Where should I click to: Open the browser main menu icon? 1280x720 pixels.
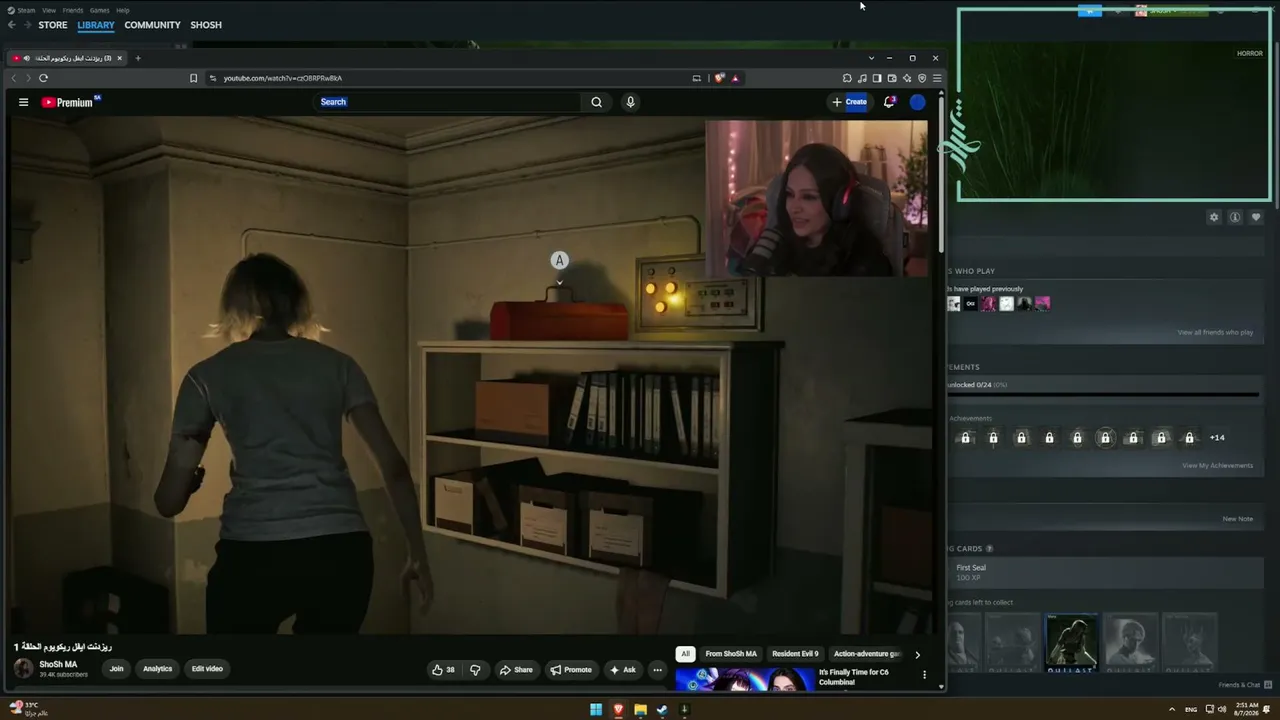[x=937, y=78]
